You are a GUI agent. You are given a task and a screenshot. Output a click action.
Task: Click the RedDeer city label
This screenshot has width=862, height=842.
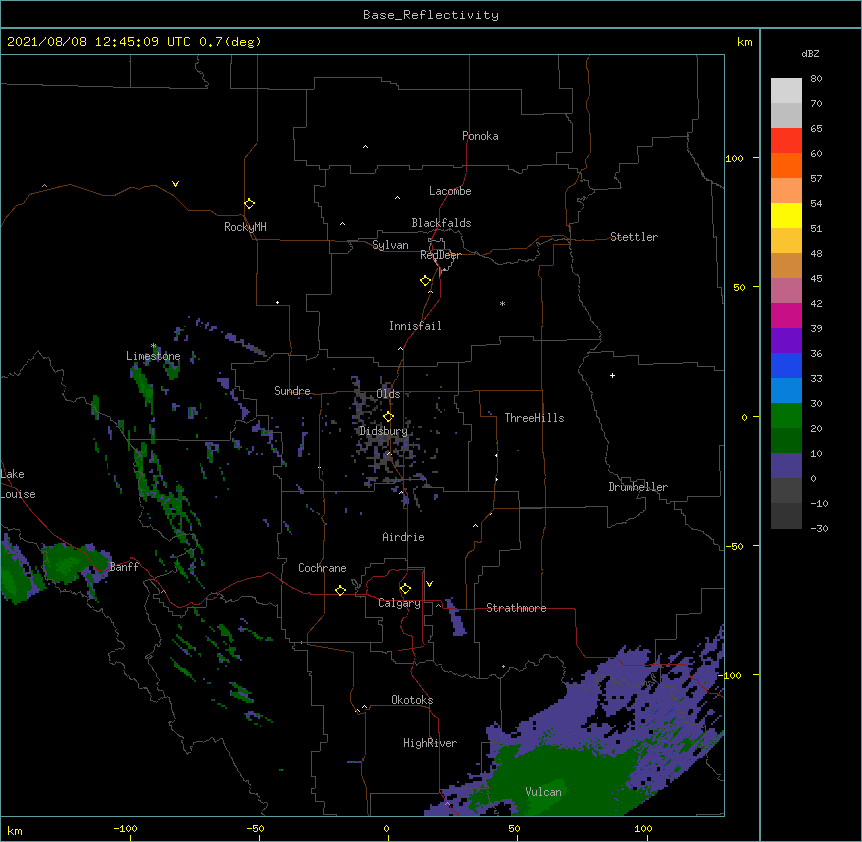[440, 255]
